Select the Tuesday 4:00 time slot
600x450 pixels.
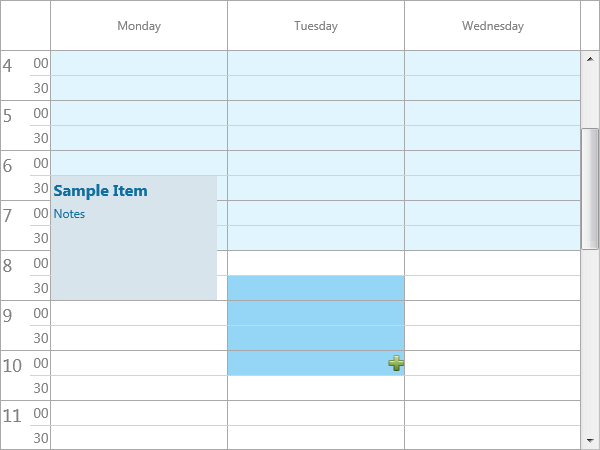[316, 63]
